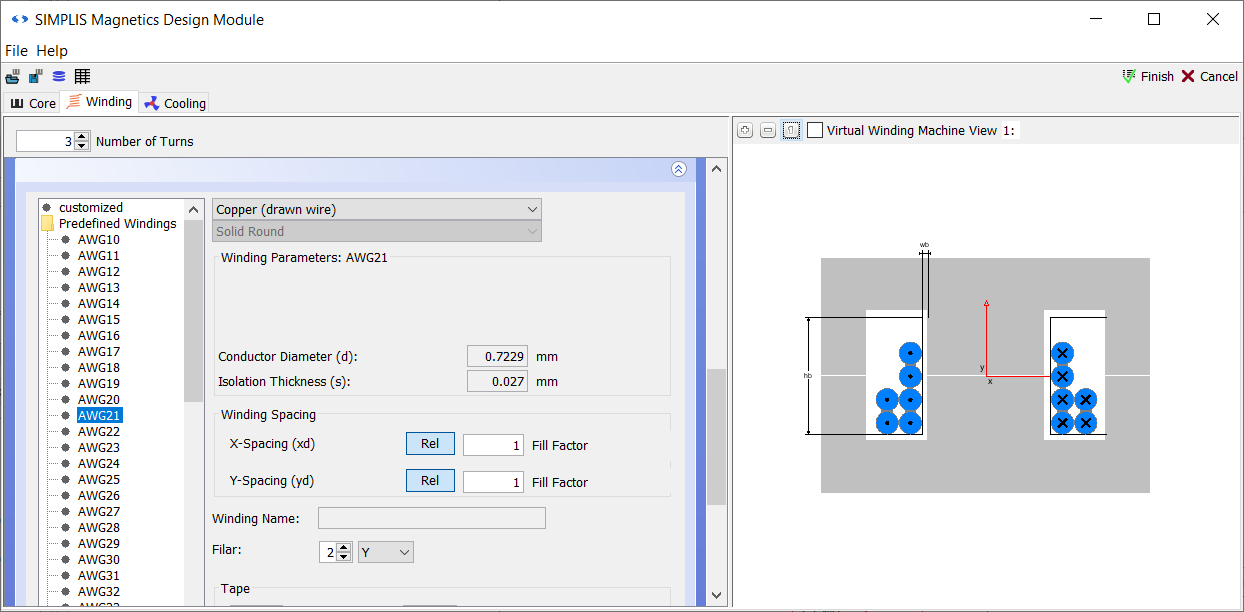Enable Virtual Winding Machine View checkbox

[x=815, y=131]
